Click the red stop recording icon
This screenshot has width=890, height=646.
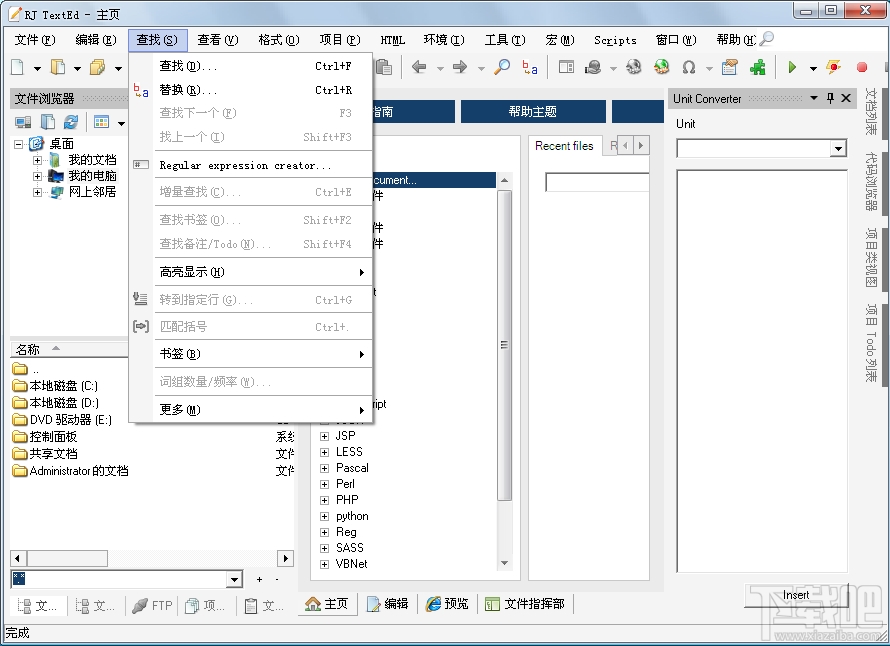click(862, 68)
